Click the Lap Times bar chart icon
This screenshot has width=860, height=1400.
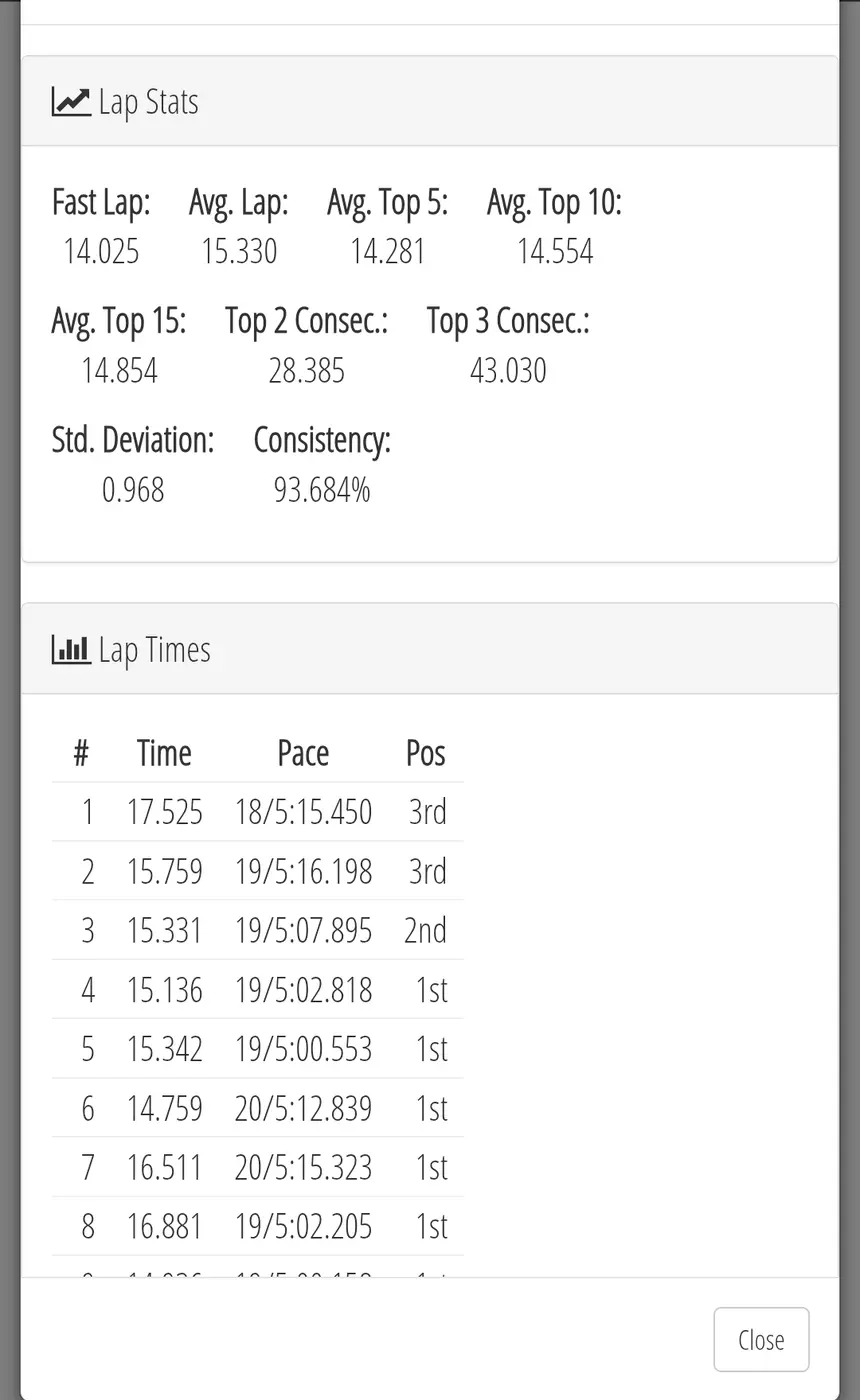pos(71,650)
